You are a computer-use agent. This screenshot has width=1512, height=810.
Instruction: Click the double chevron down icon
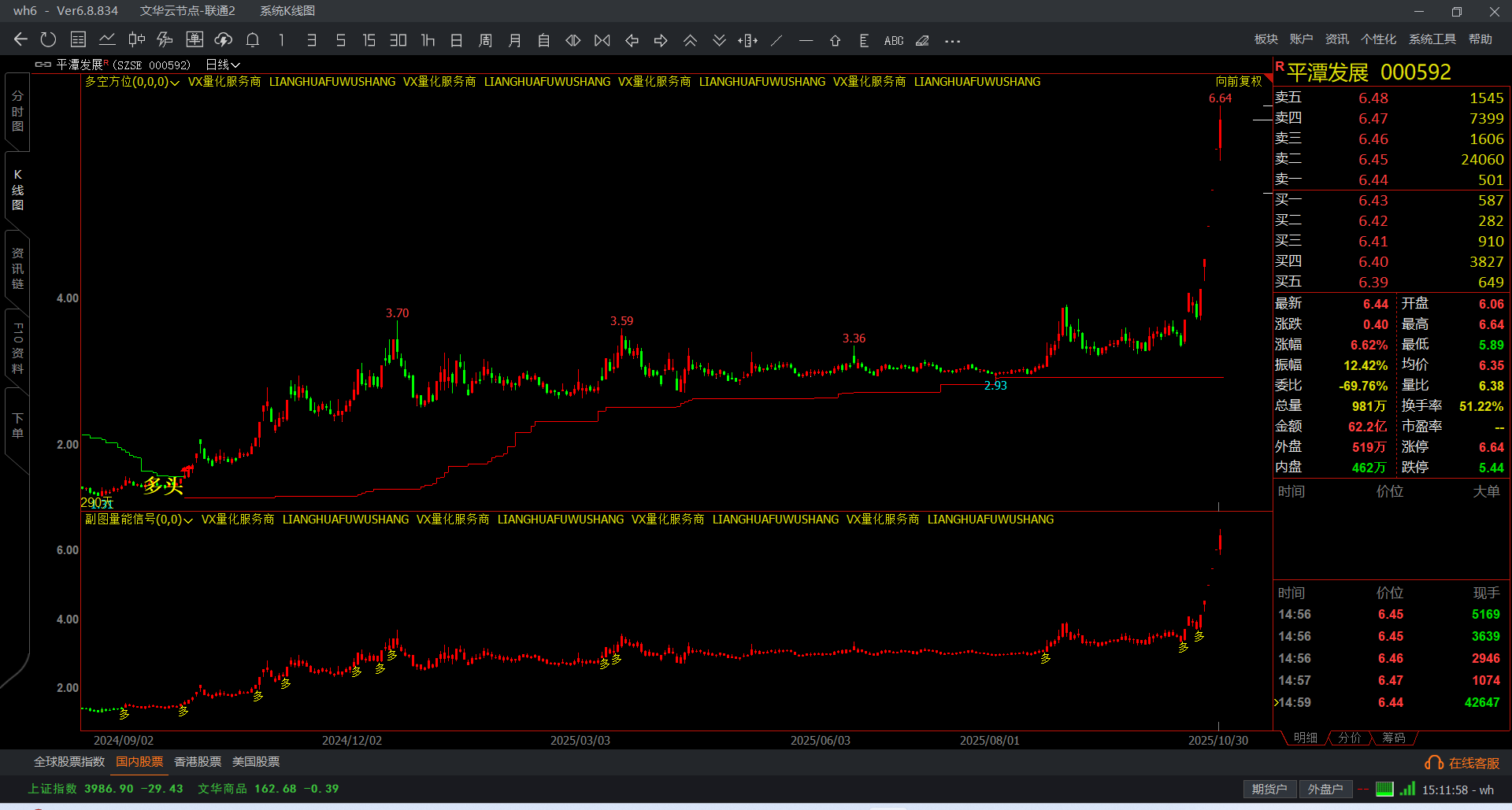pos(719,40)
